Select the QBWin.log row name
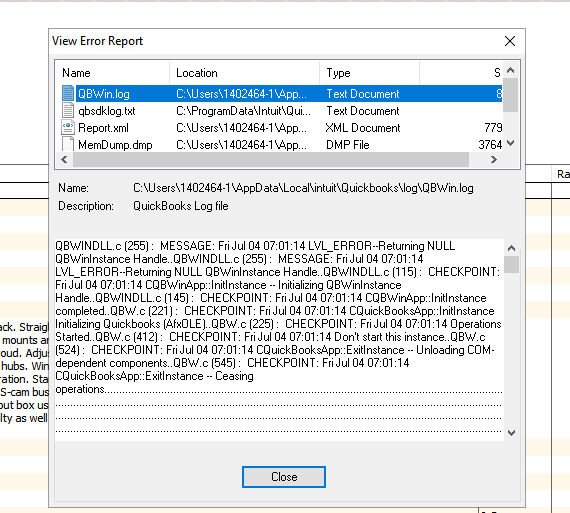This screenshot has width=570, height=513. coord(104,94)
